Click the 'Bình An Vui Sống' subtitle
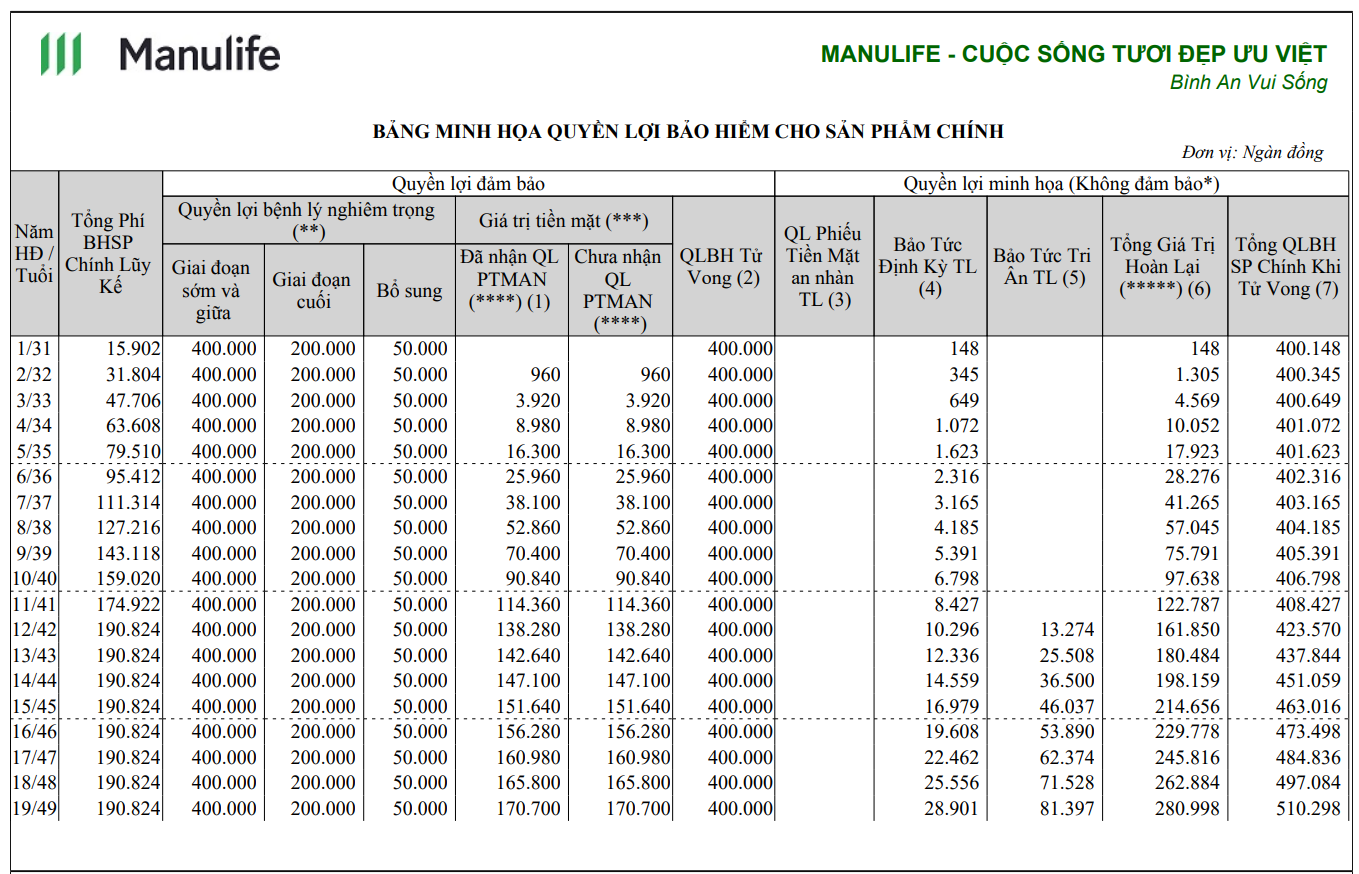This screenshot has height=874, width=1359. click(x=1249, y=82)
